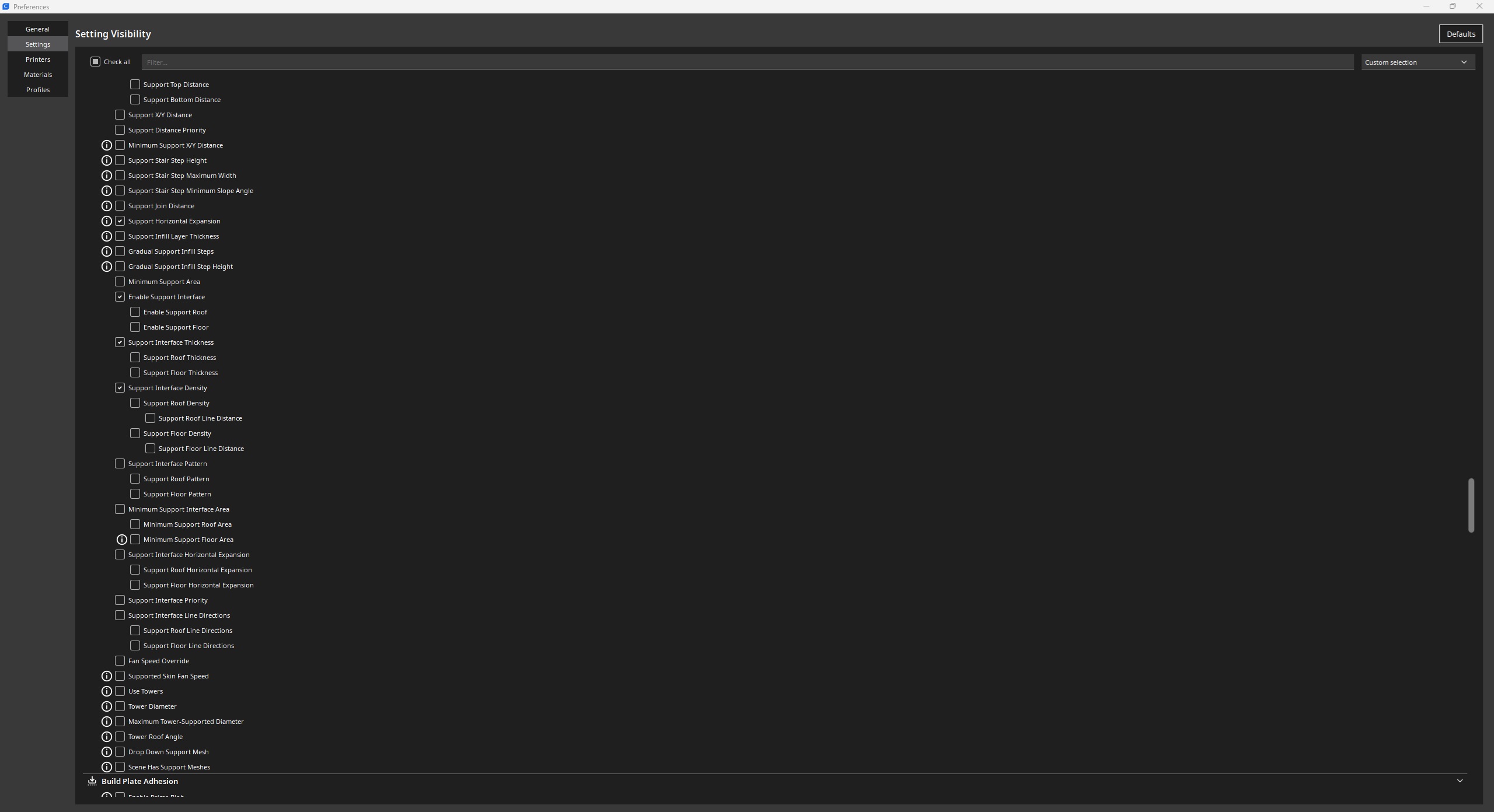Viewport: 1494px width, 812px height.
Task: Switch to the Printers page
Action: tap(38, 60)
